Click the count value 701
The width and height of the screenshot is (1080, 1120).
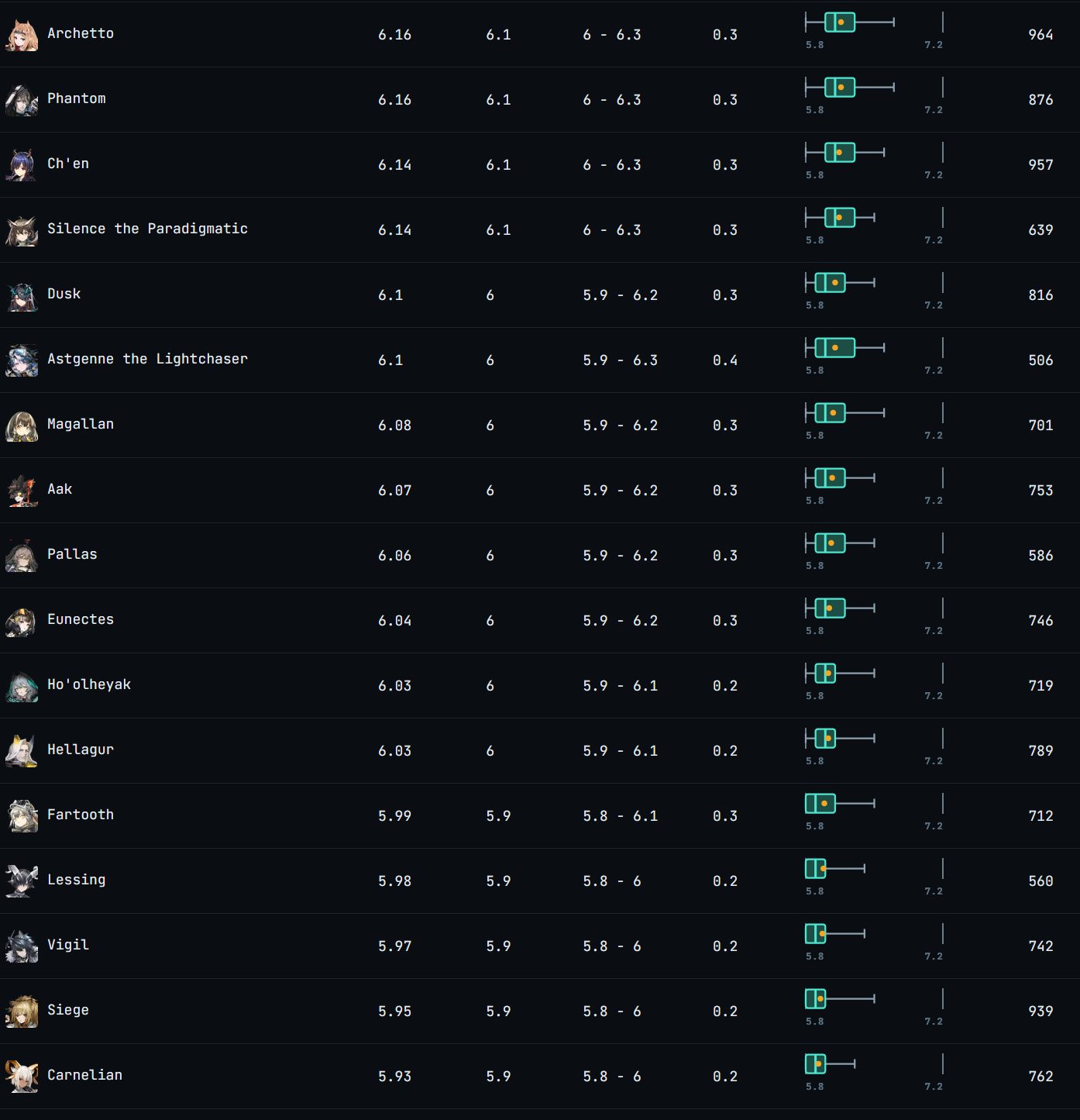[x=1040, y=426]
